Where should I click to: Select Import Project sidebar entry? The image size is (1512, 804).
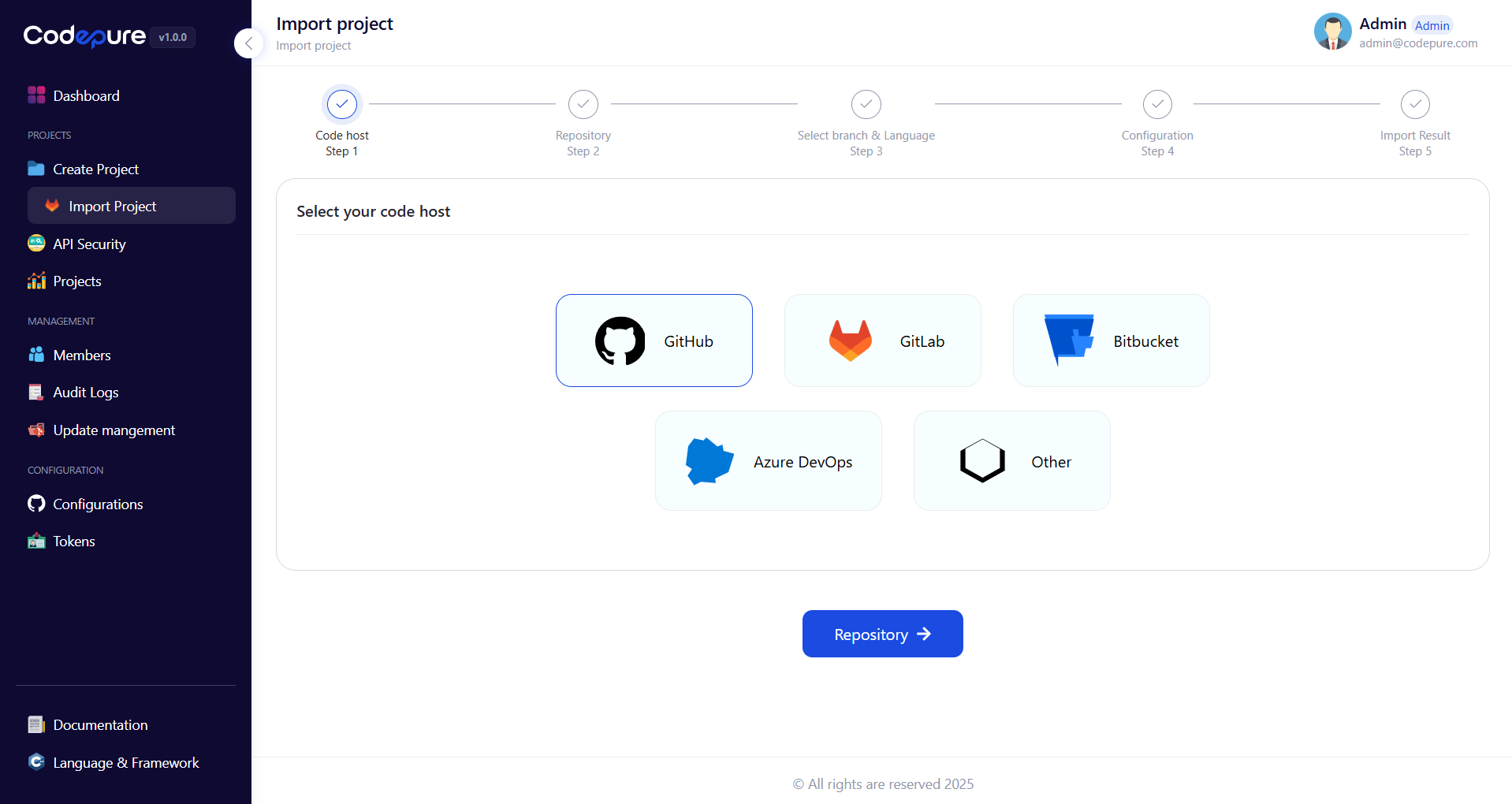coord(132,206)
